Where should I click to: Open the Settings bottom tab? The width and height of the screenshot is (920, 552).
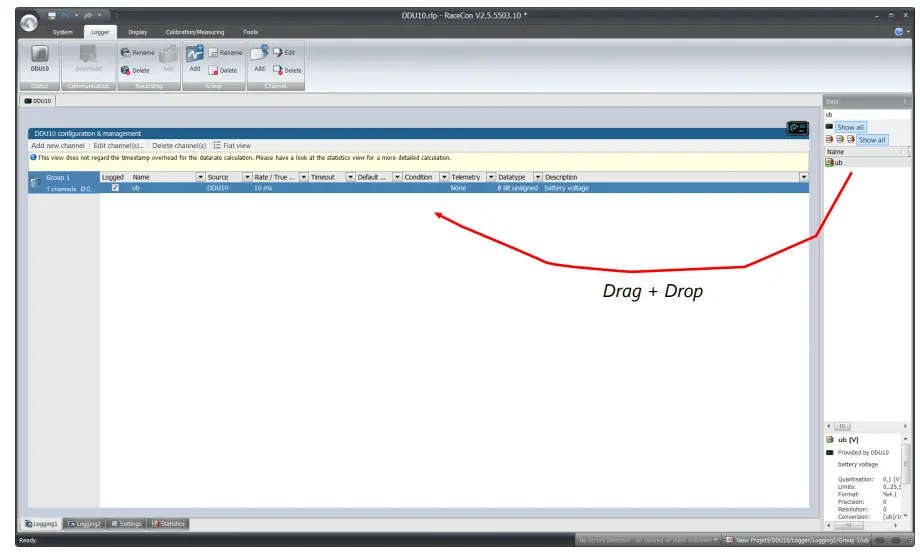click(x=126, y=524)
